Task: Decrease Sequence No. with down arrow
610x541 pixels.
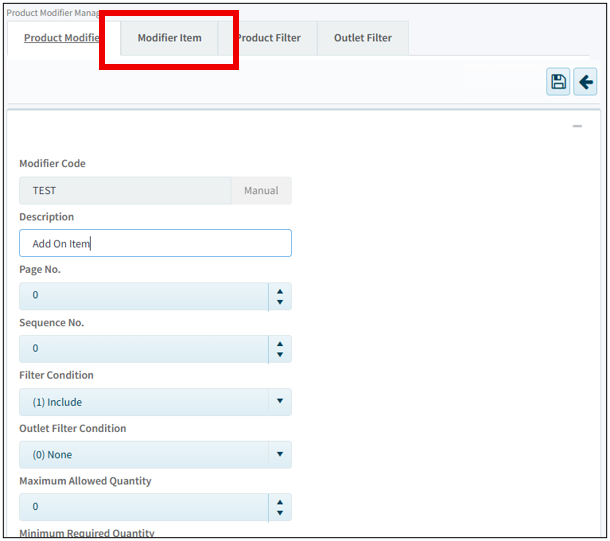Action: point(280,355)
